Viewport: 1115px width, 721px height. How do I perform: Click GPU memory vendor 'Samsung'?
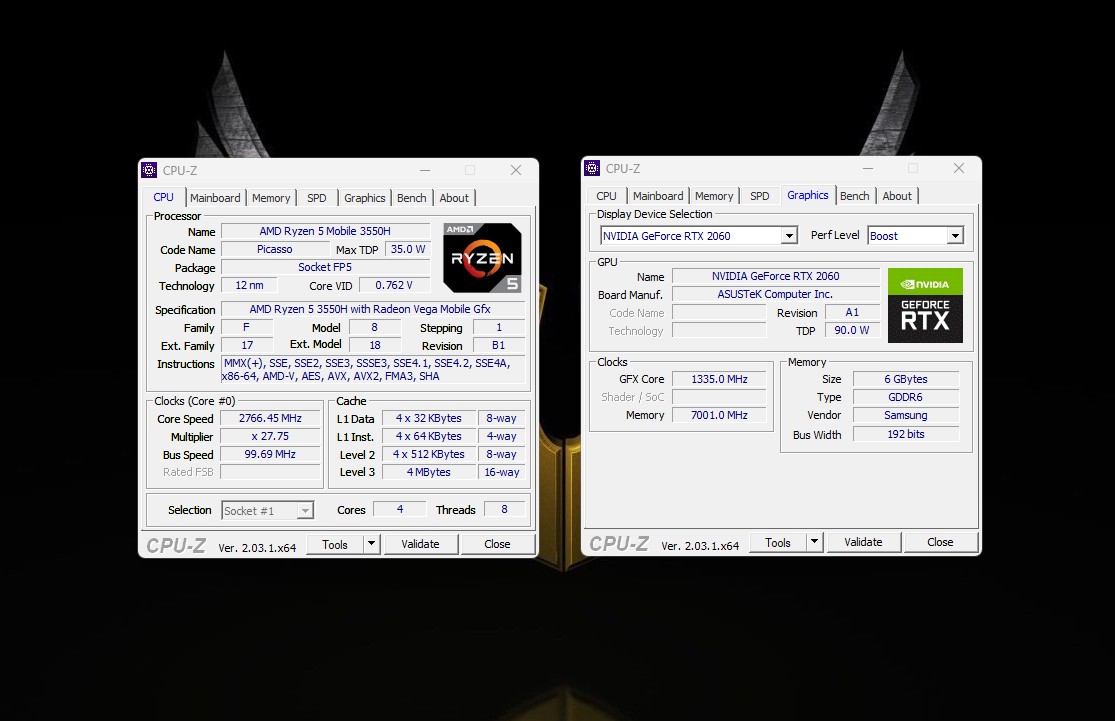click(906, 415)
